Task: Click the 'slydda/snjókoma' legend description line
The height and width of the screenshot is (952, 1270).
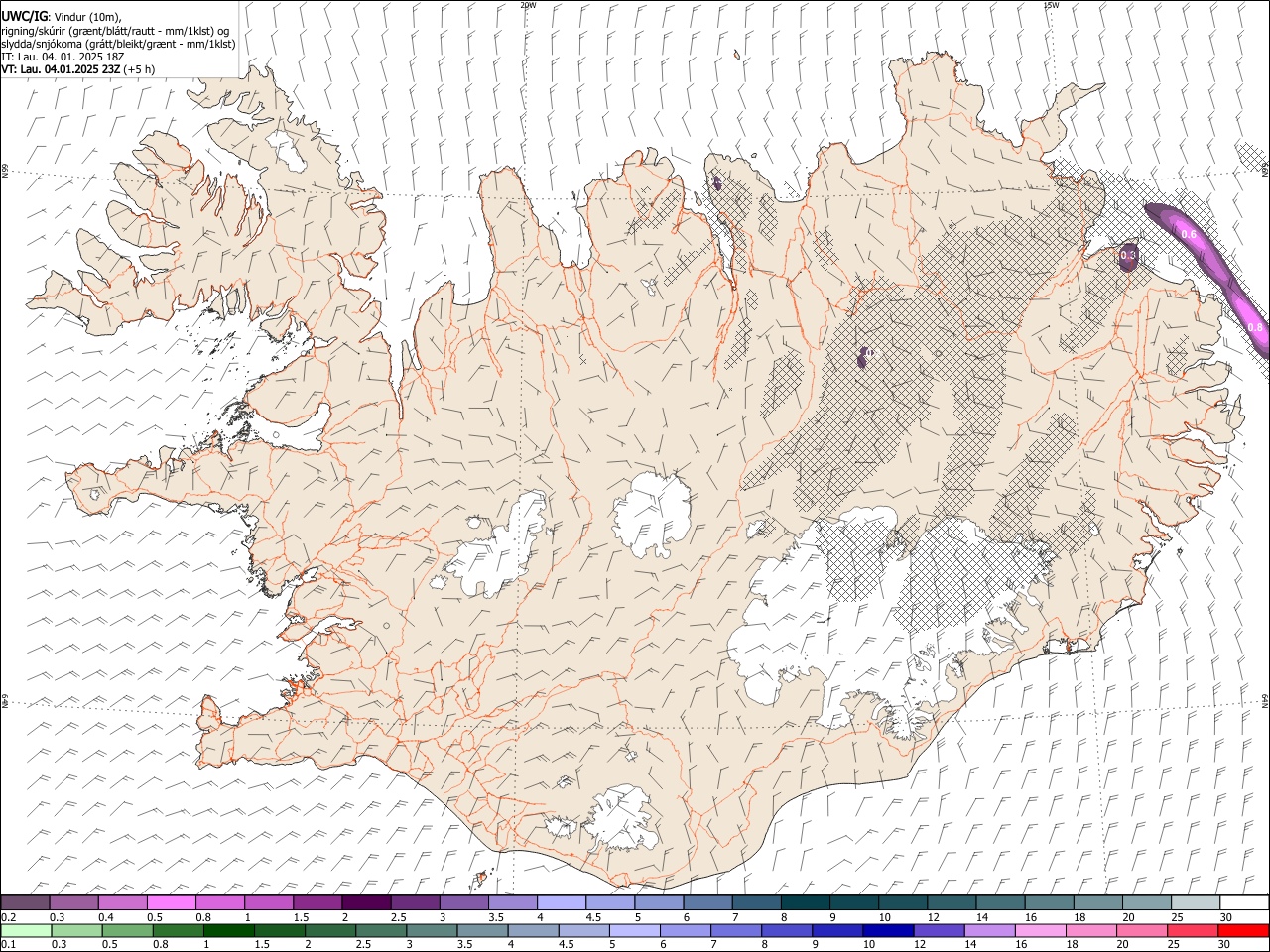Action: [118, 44]
